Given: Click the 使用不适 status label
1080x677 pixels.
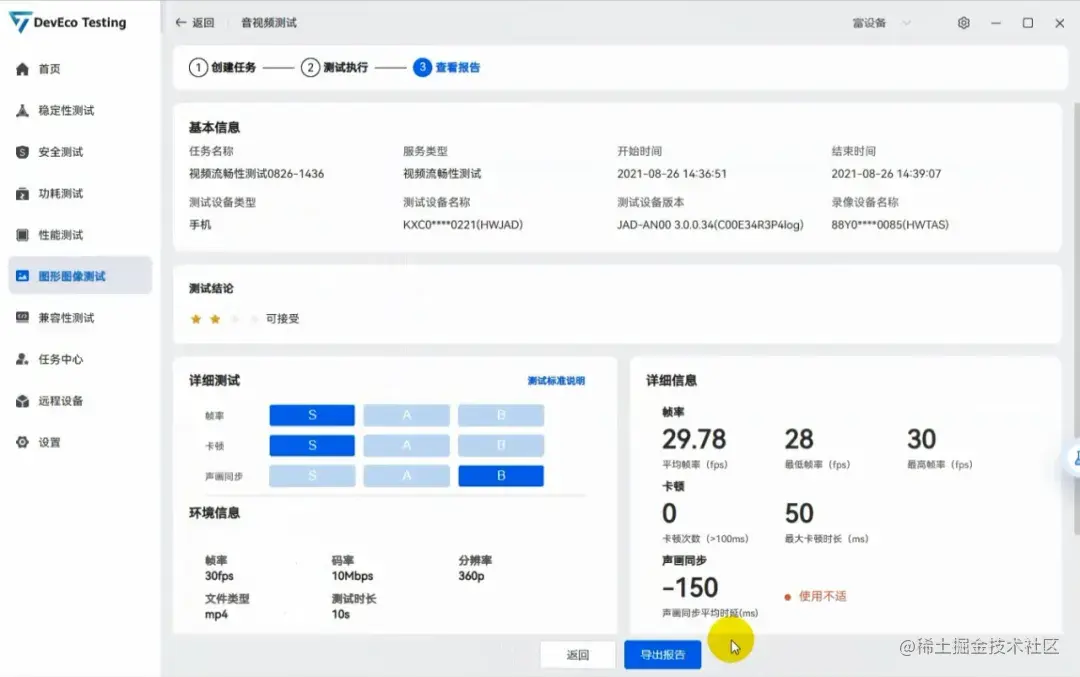Looking at the screenshot, I should tap(822, 596).
